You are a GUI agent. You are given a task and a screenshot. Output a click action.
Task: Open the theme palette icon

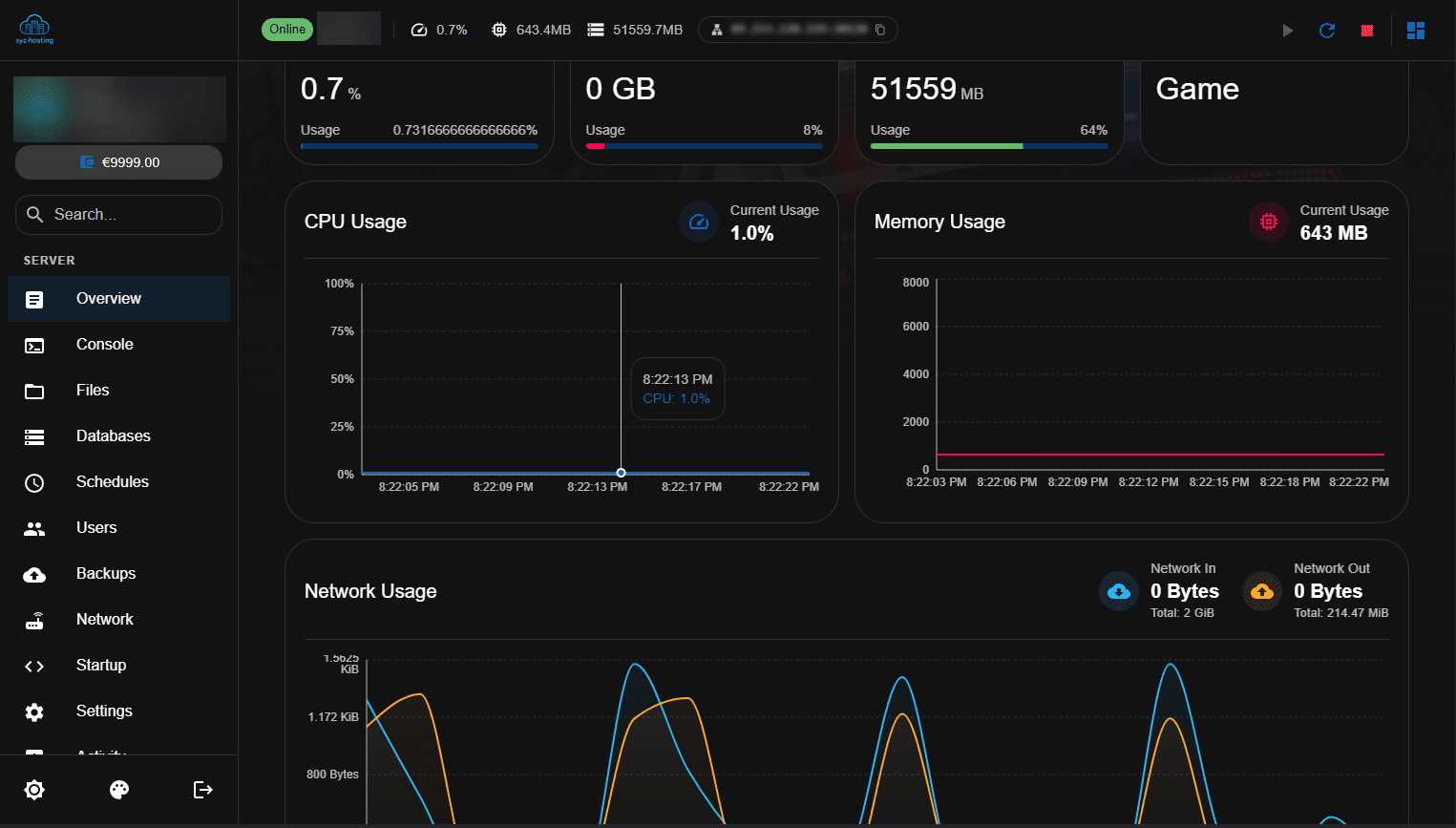point(119,790)
